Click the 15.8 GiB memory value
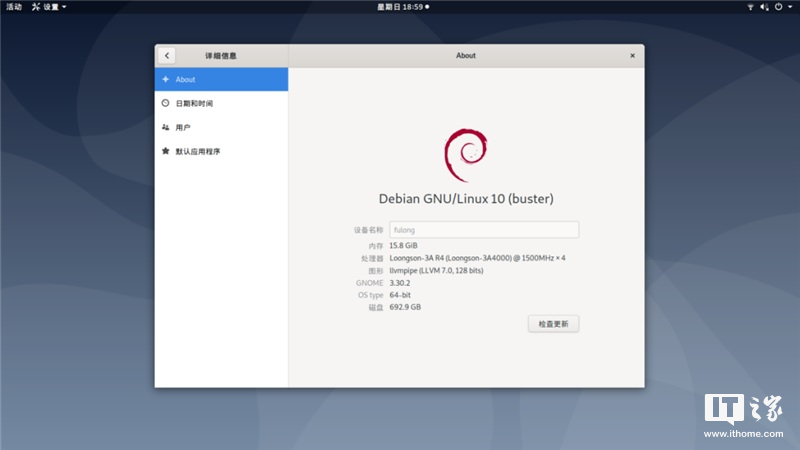 (x=403, y=245)
